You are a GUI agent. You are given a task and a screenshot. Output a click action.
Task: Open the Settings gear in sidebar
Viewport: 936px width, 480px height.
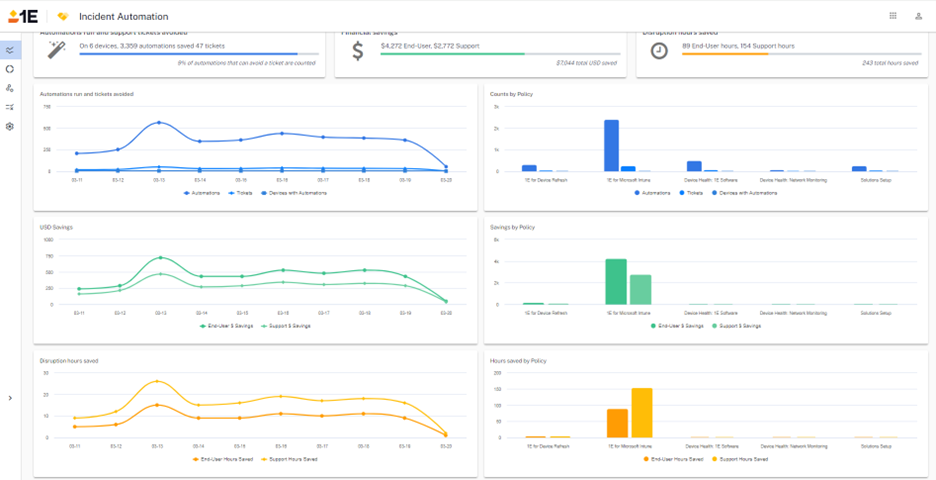(x=10, y=126)
